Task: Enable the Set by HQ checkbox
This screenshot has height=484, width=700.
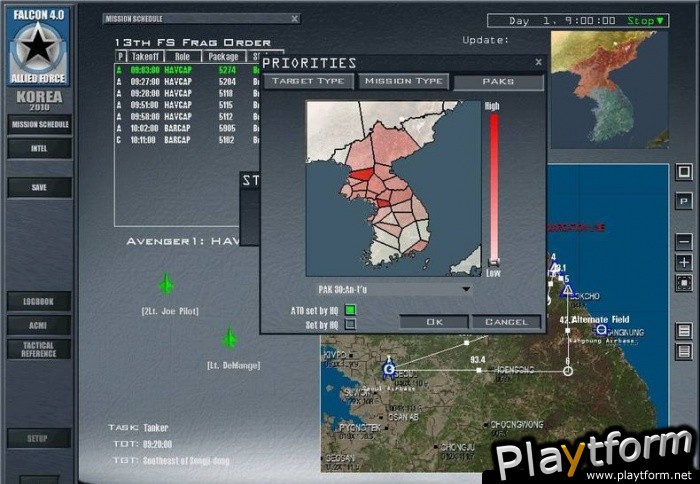Action: click(x=350, y=323)
